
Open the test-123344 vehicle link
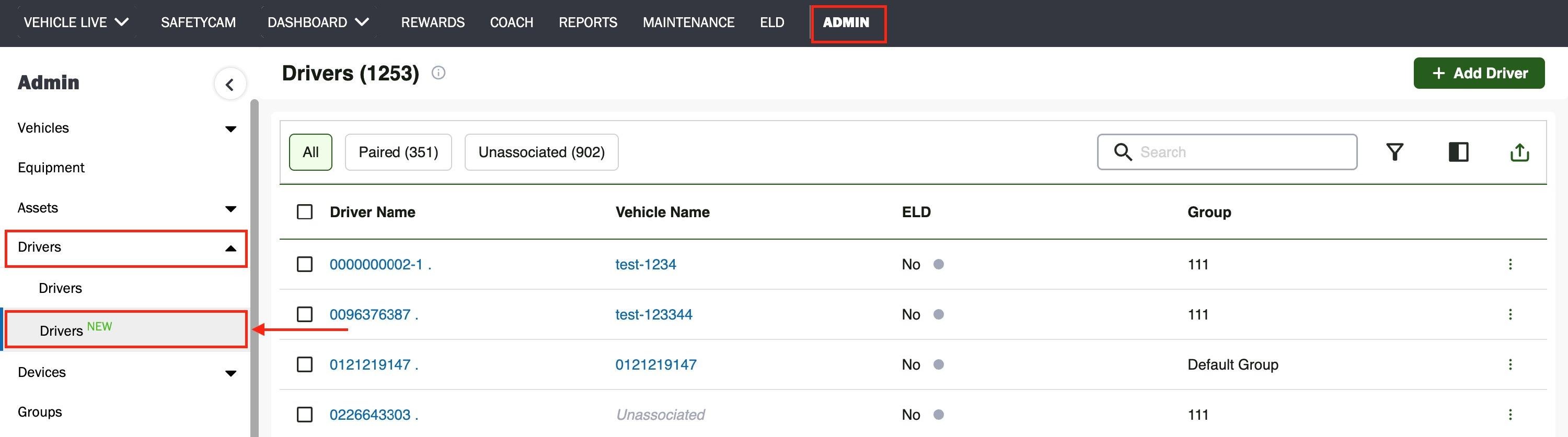tap(653, 314)
